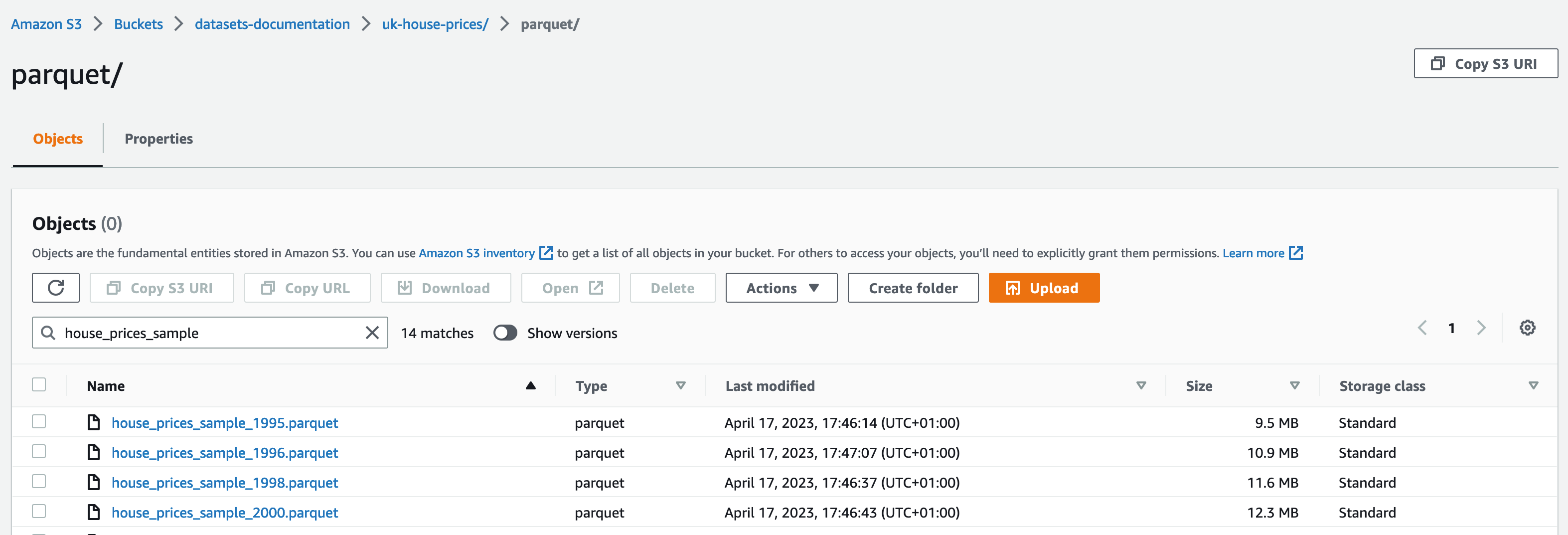Sort by Last modified column arrow
1568x535 pixels.
click(x=1141, y=386)
